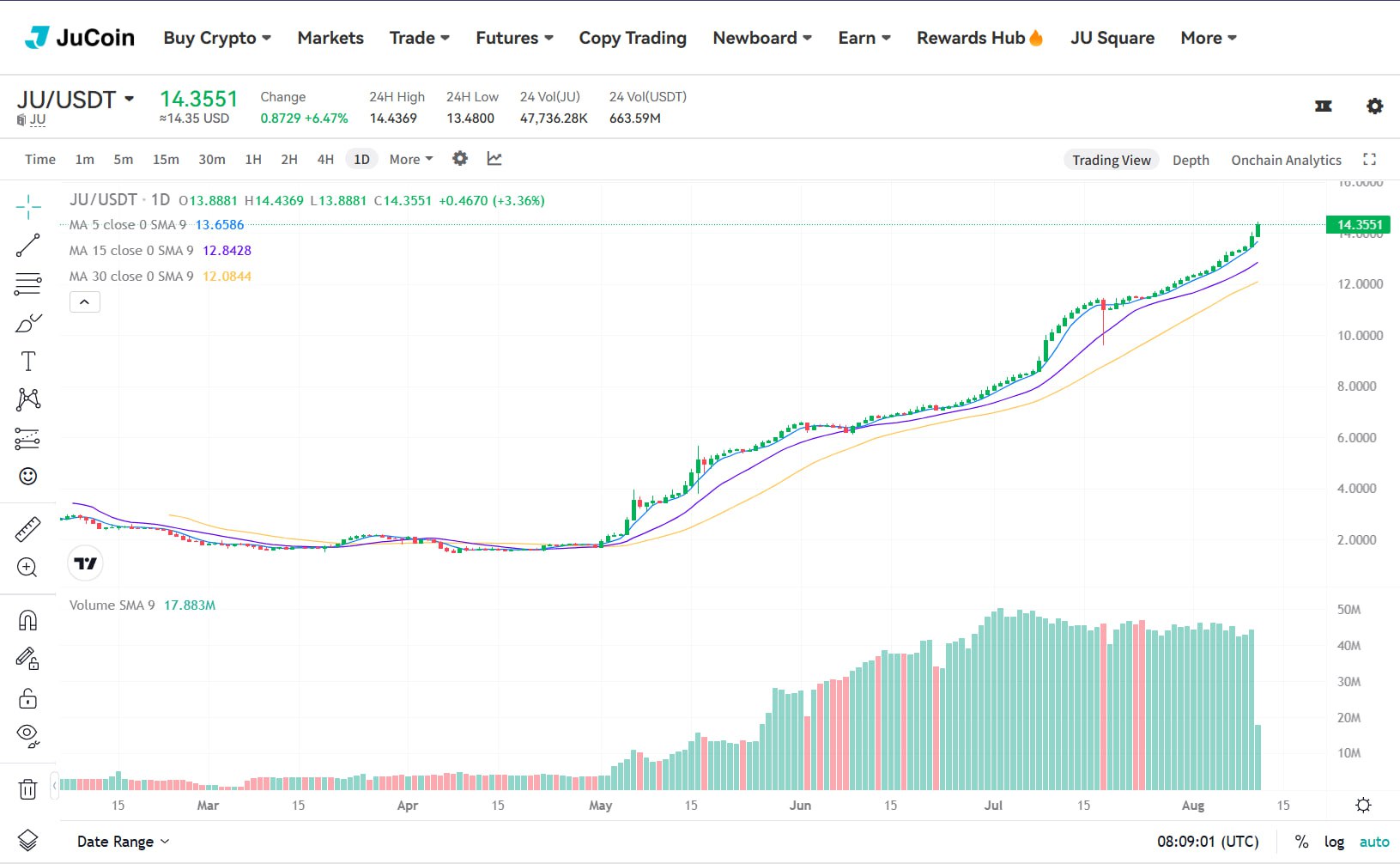The height and width of the screenshot is (864, 1400).
Task: Expand the Earn menu
Action: [864, 38]
